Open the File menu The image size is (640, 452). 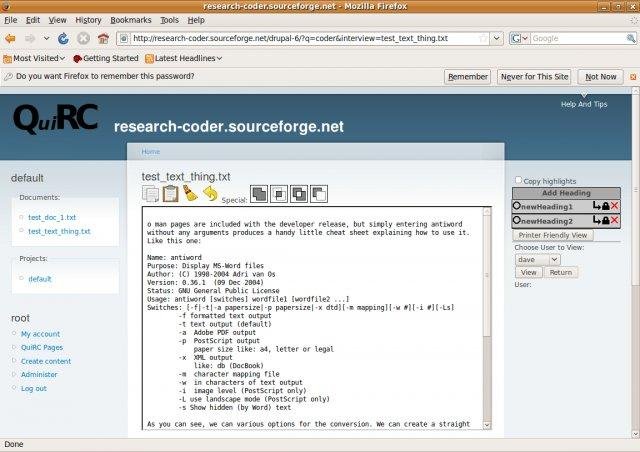11,20
